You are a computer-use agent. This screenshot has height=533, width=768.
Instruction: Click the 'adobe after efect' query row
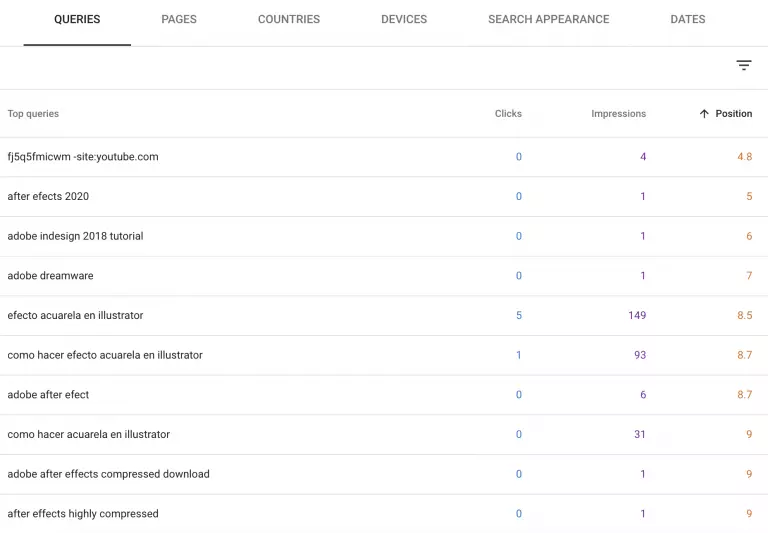(48, 395)
